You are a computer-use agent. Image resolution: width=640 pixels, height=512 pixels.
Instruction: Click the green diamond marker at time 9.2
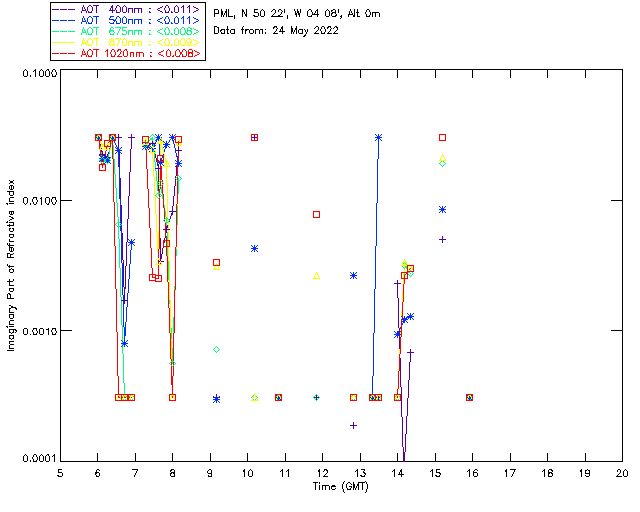217,349
